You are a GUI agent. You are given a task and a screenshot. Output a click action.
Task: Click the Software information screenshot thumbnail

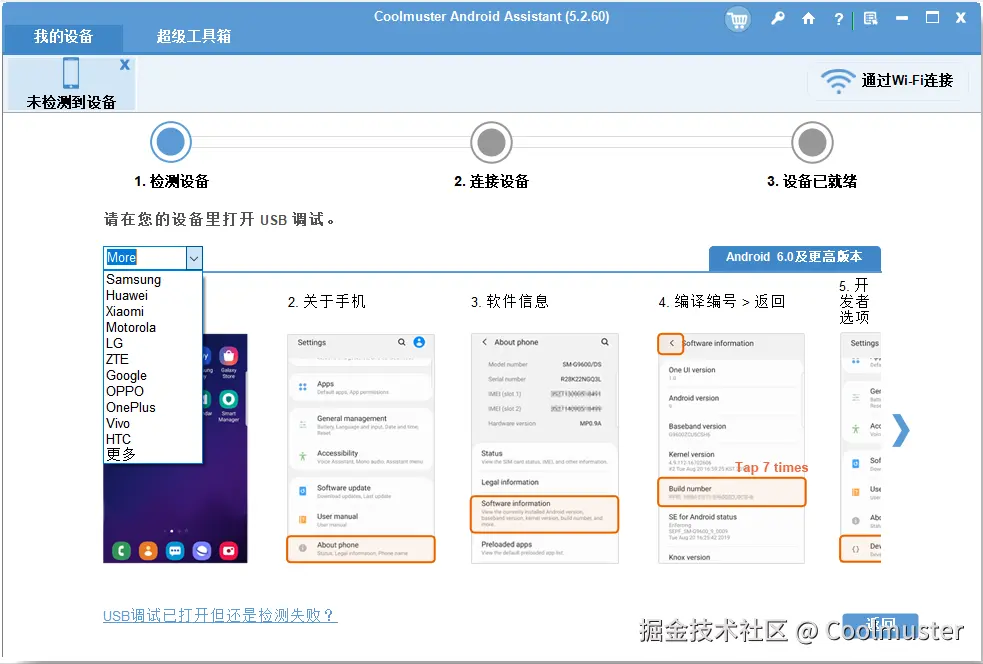coord(545,448)
